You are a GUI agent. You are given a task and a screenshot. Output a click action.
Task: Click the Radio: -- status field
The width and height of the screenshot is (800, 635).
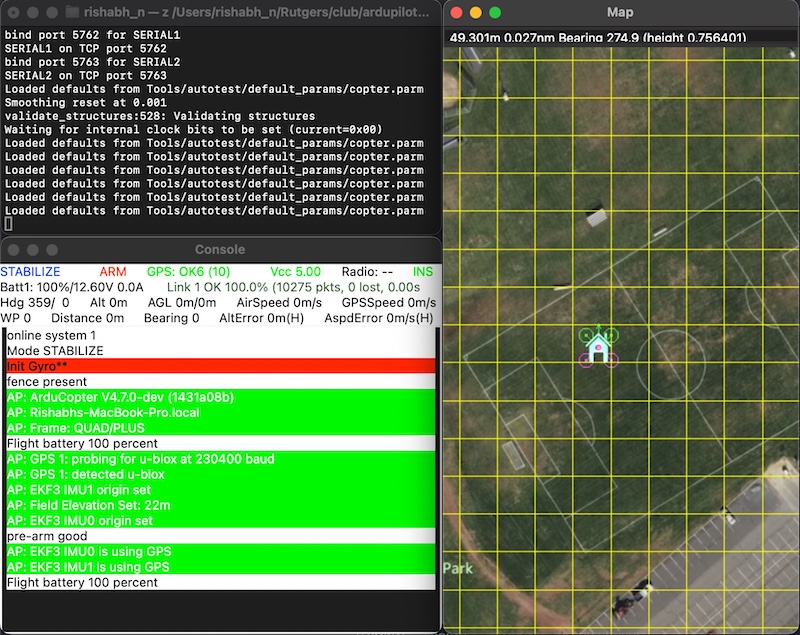tap(366, 272)
